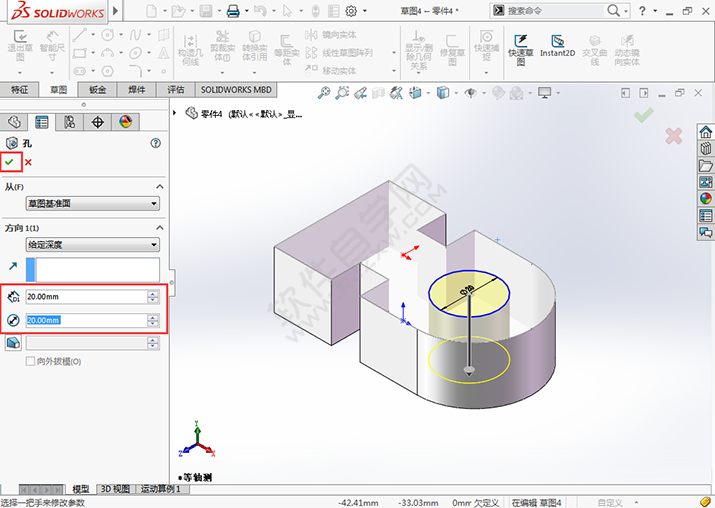Click the depth arrow handle on the model
This screenshot has height=508, width=715.
point(469,371)
